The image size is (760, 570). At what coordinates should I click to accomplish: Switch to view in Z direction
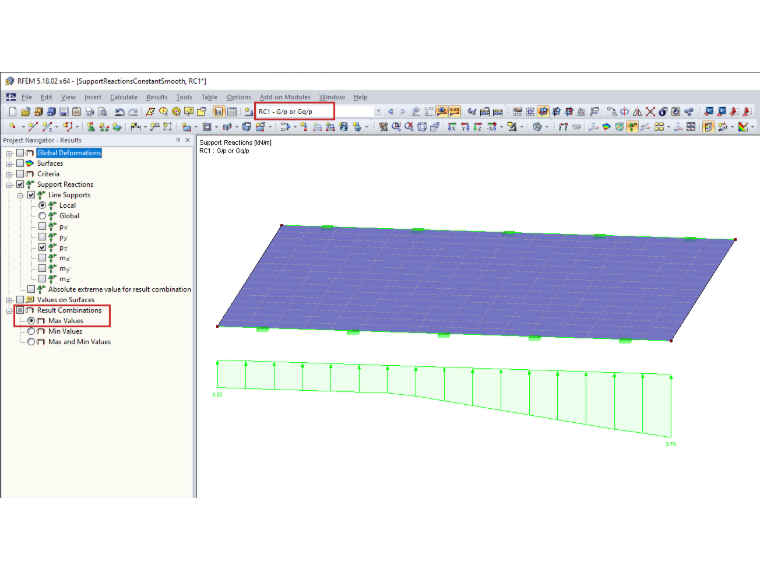[477, 127]
